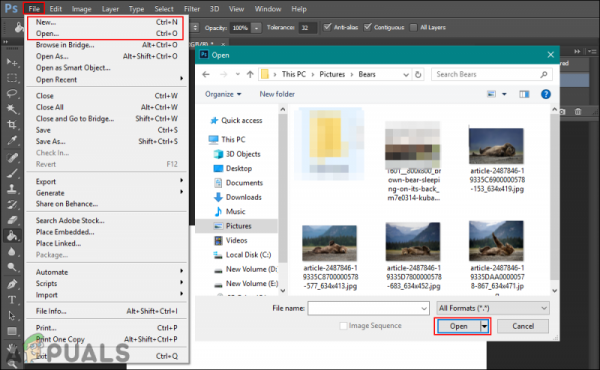Go up one folder level

[x=250, y=74]
